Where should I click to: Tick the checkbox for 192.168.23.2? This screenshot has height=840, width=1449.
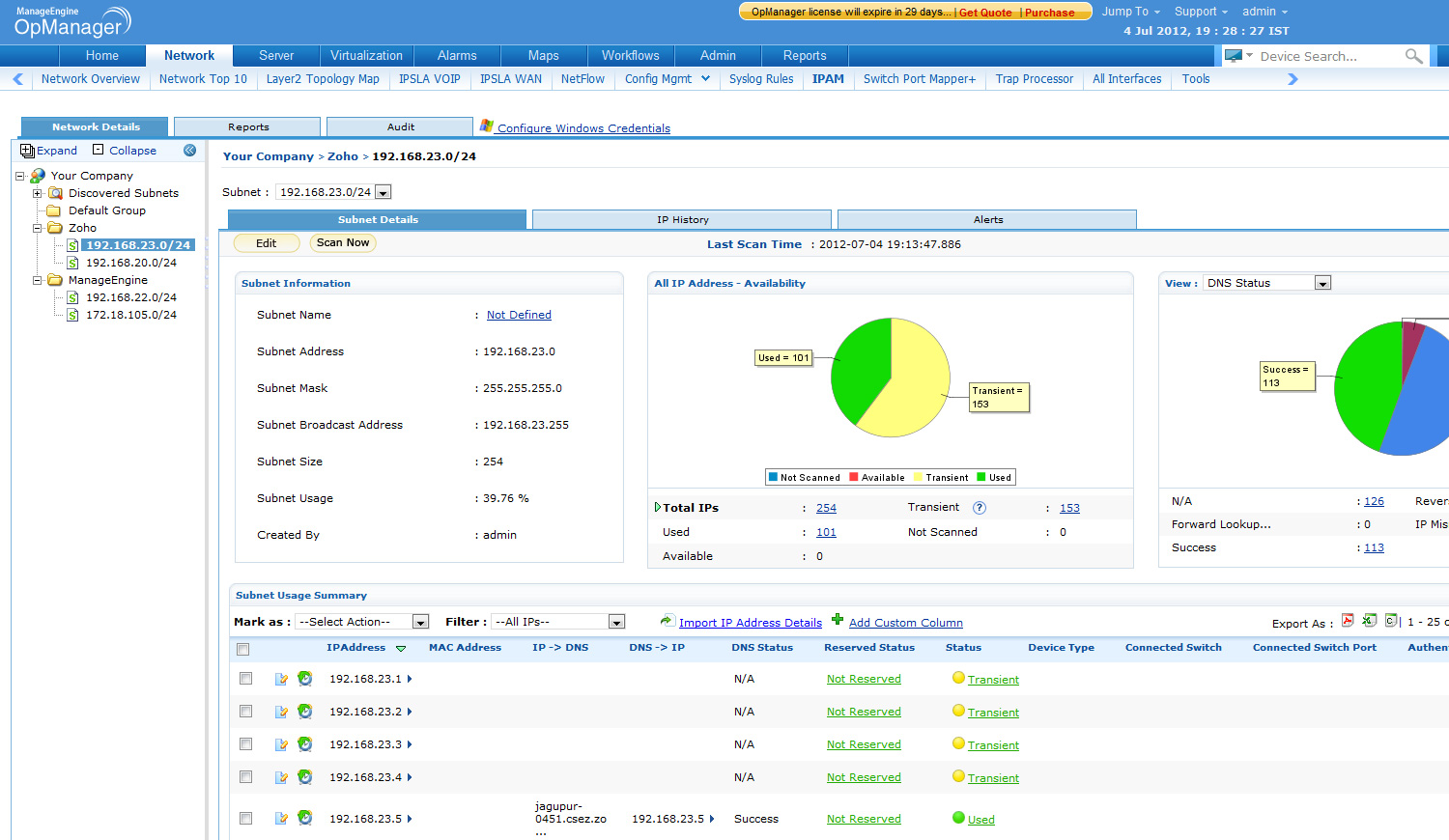coord(246,712)
